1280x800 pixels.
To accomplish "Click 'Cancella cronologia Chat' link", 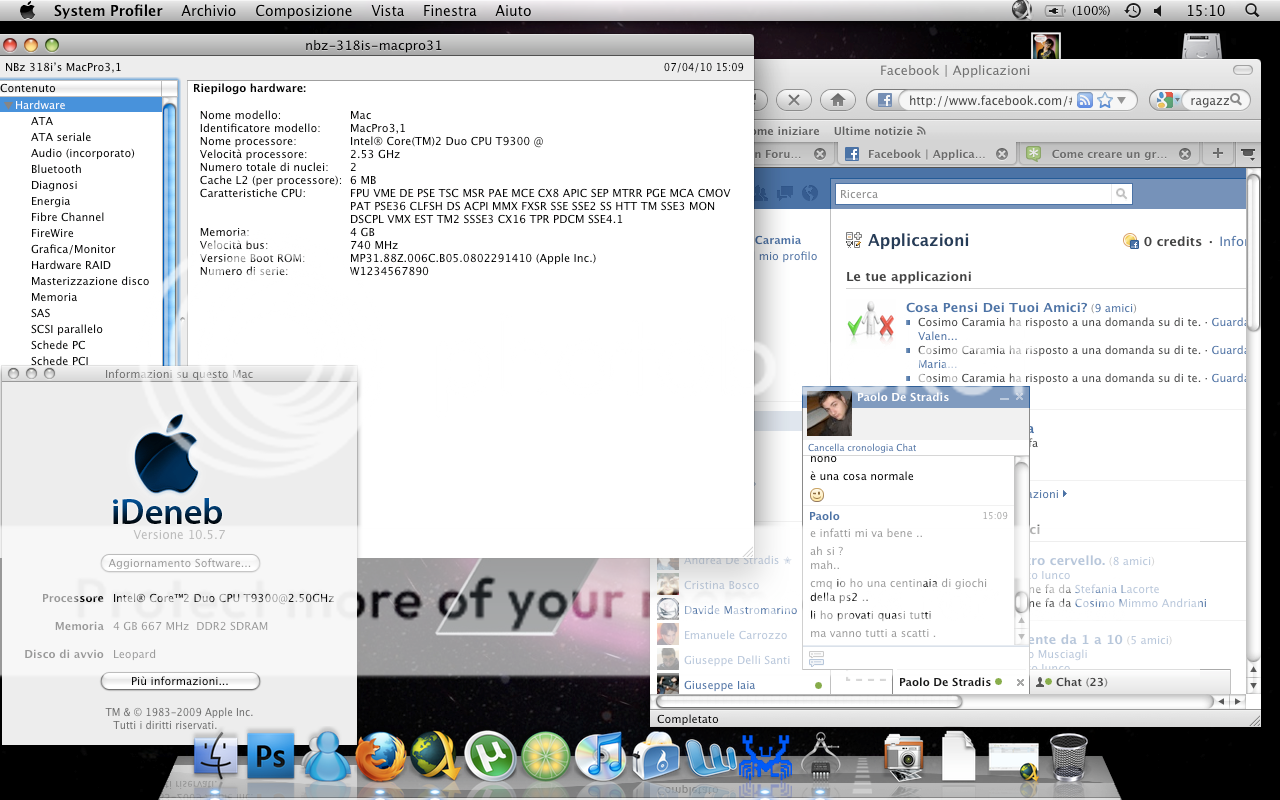I will 861,448.
